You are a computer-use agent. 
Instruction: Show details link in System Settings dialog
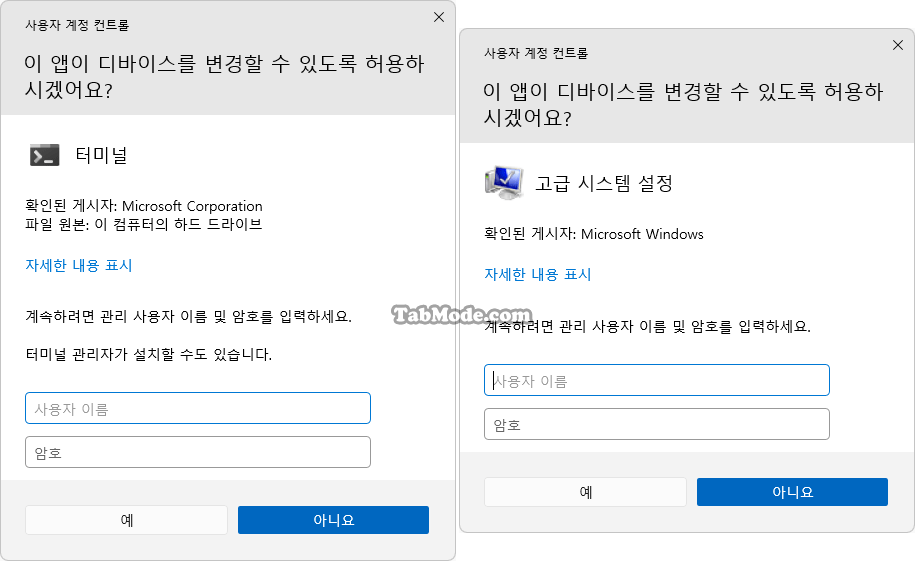coord(537,274)
